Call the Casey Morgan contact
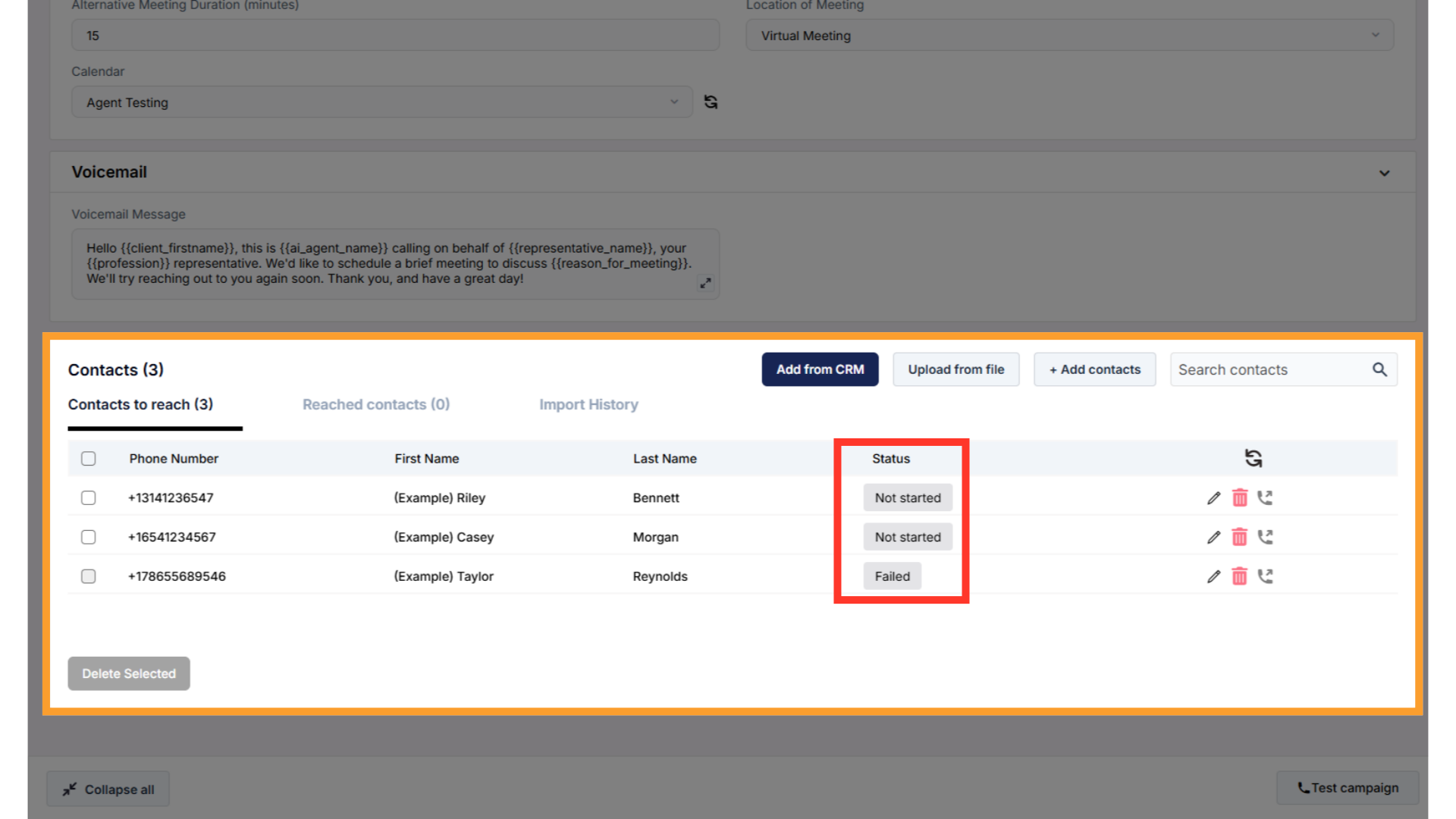Image resolution: width=1456 pixels, height=819 pixels. tap(1265, 538)
